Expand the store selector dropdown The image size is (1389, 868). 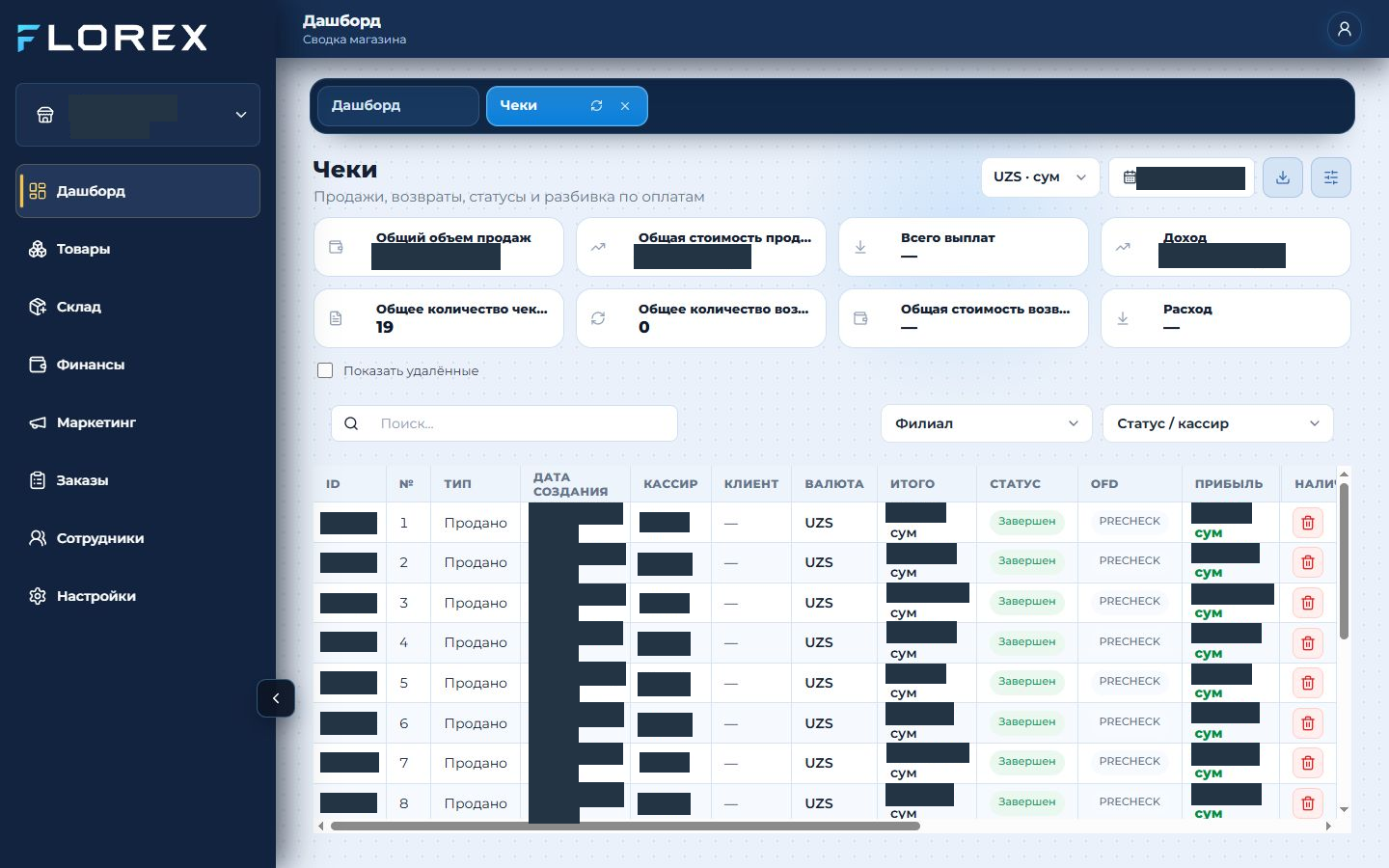tap(138, 115)
